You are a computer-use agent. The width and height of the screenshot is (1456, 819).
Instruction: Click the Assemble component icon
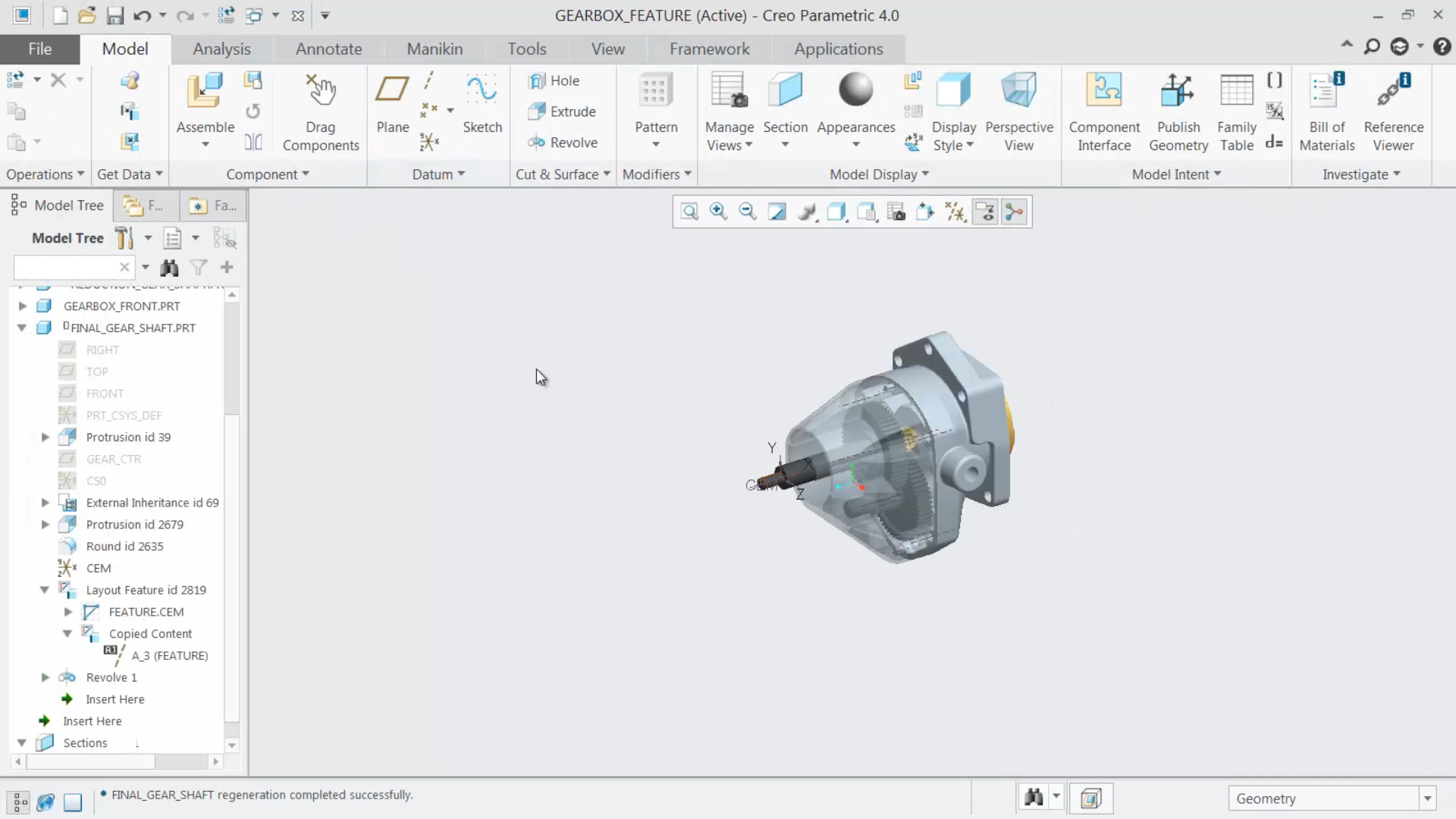205,91
